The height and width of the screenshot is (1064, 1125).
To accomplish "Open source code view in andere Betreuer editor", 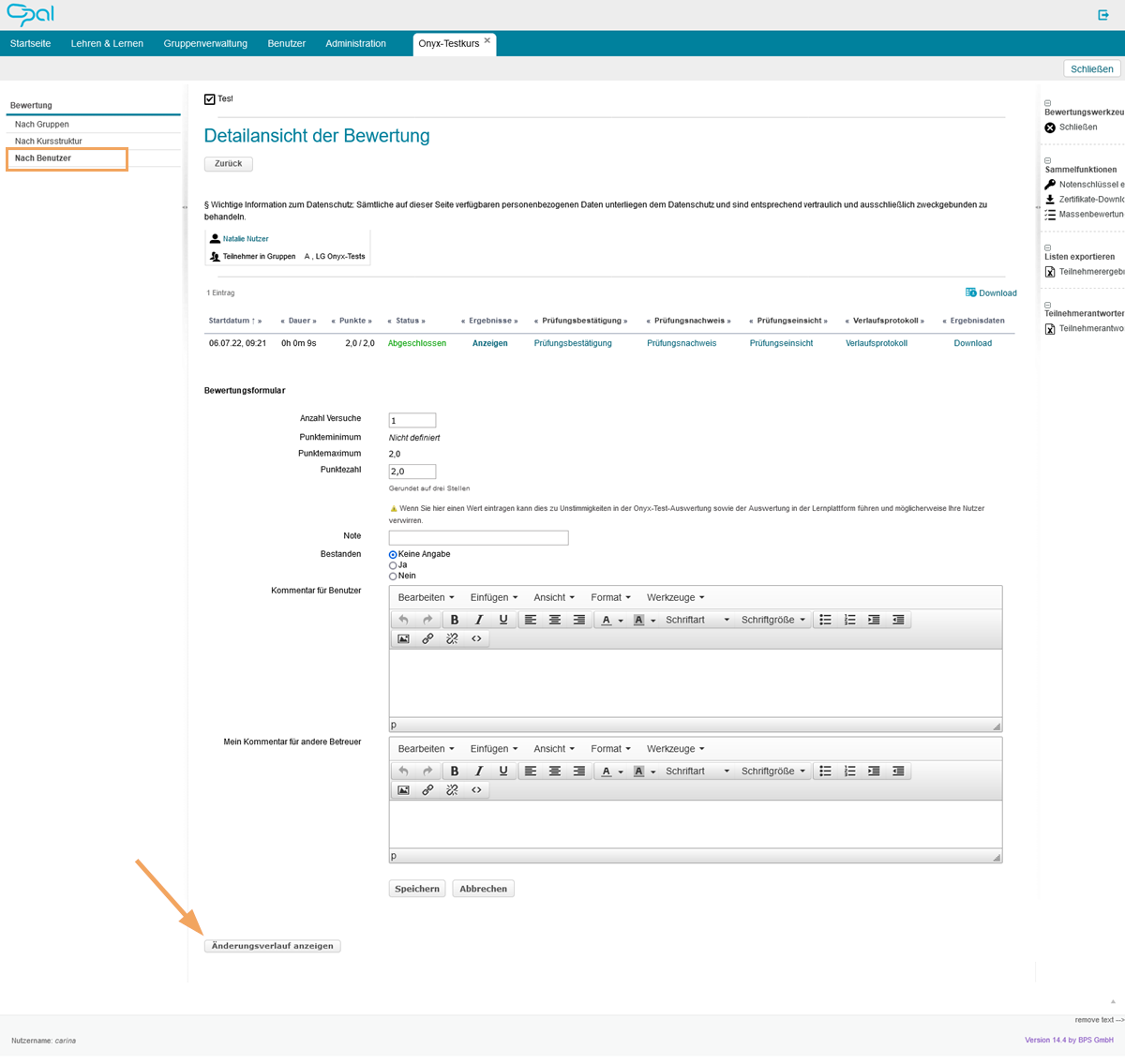I will coord(476,790).
